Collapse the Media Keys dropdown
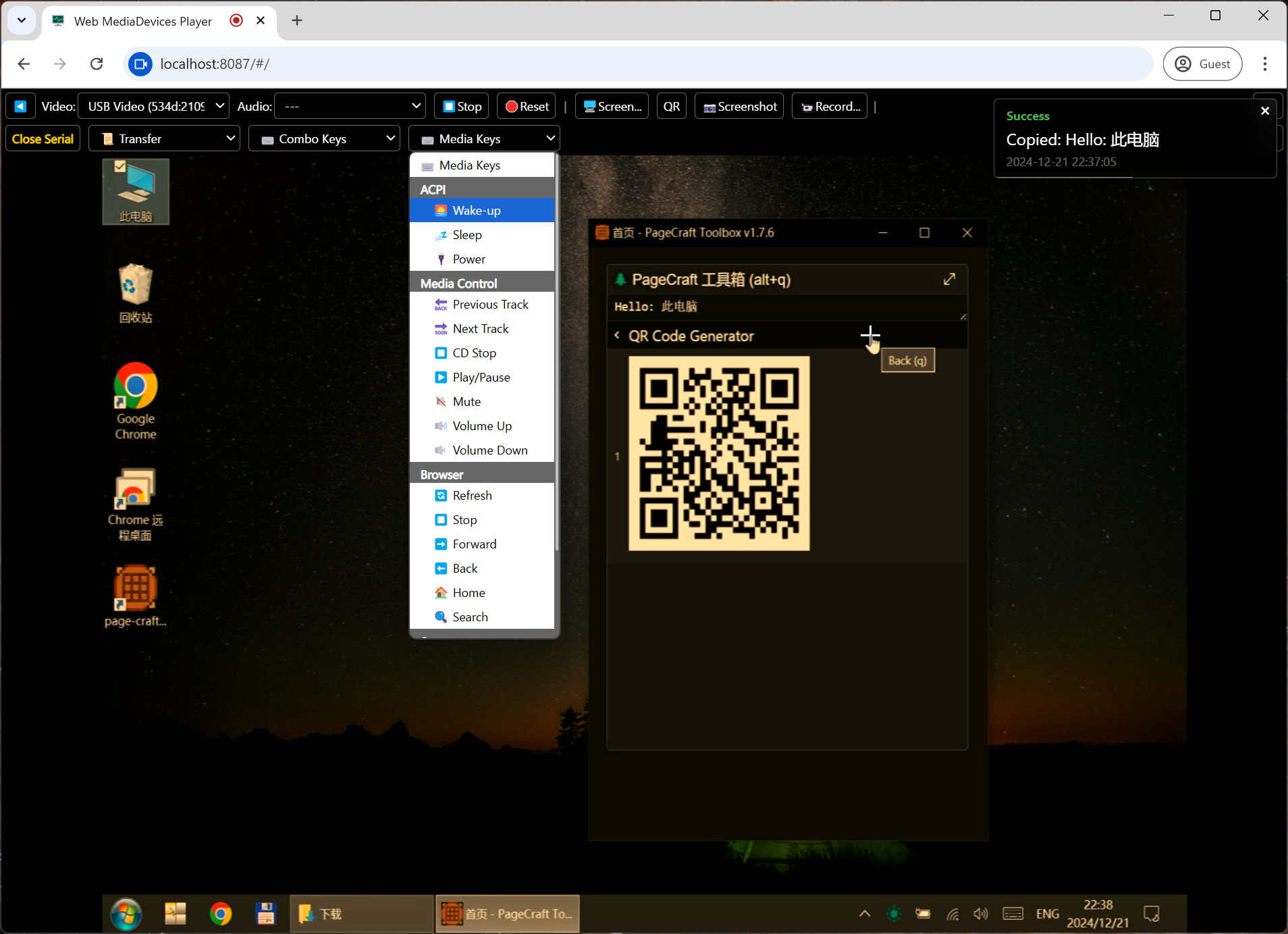The width and height of the screenshot is (1288, 934). (484, 138)
